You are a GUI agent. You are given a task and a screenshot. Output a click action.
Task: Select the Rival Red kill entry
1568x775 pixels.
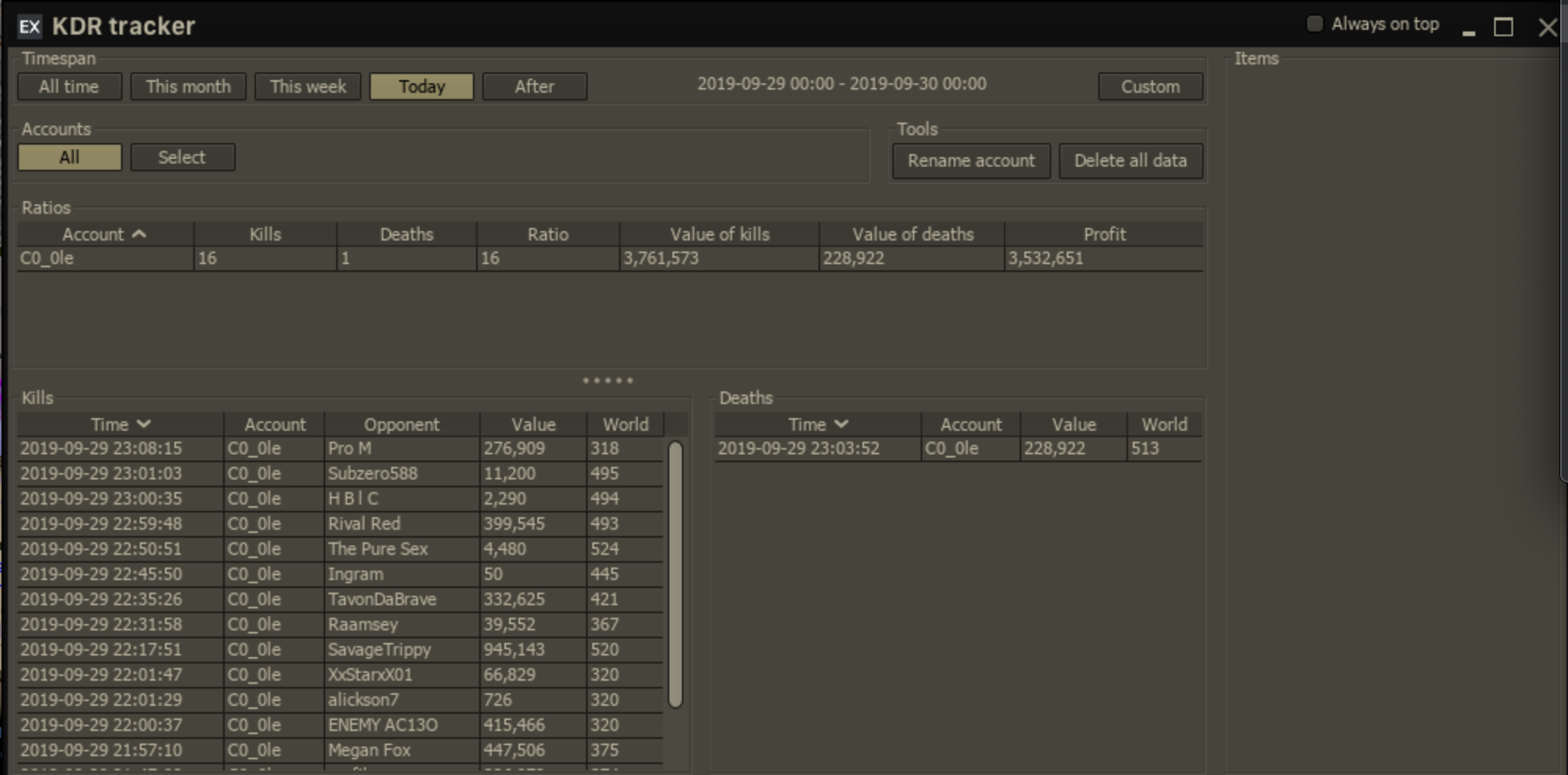(x=340, y=524)
